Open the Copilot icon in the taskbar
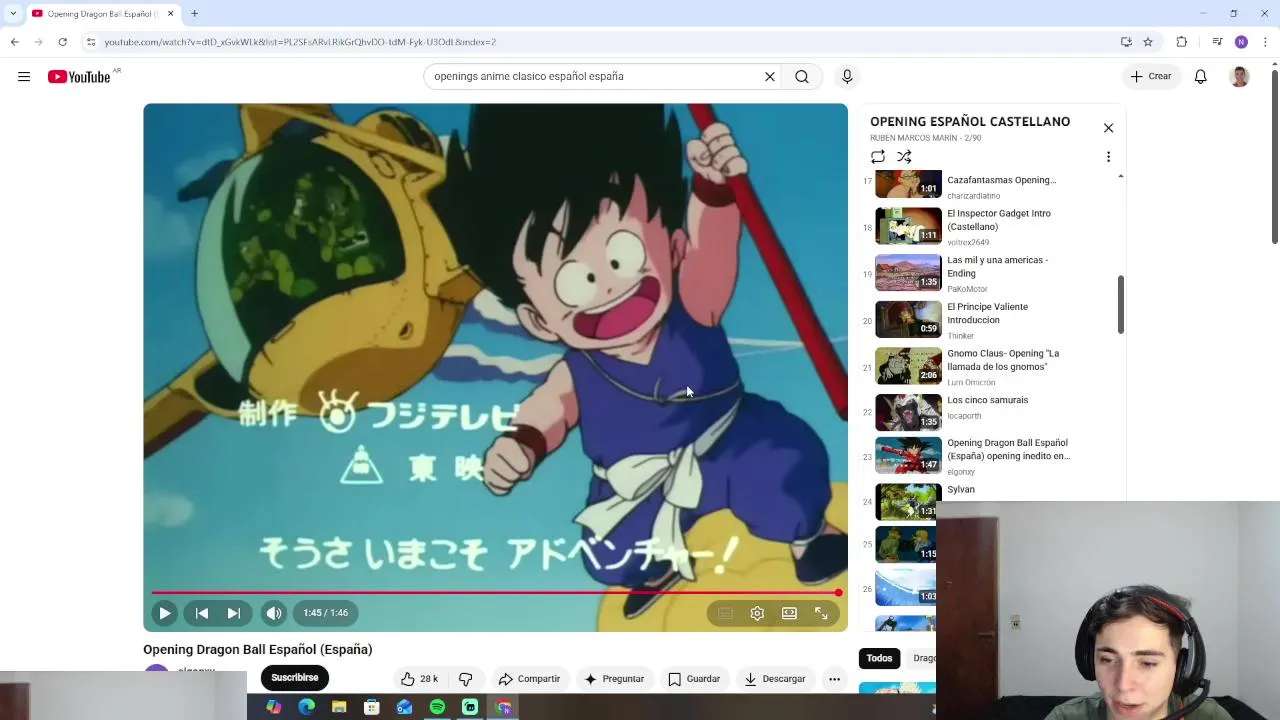The height and width of the screenshot is (720, 1280). pos(274,707)
